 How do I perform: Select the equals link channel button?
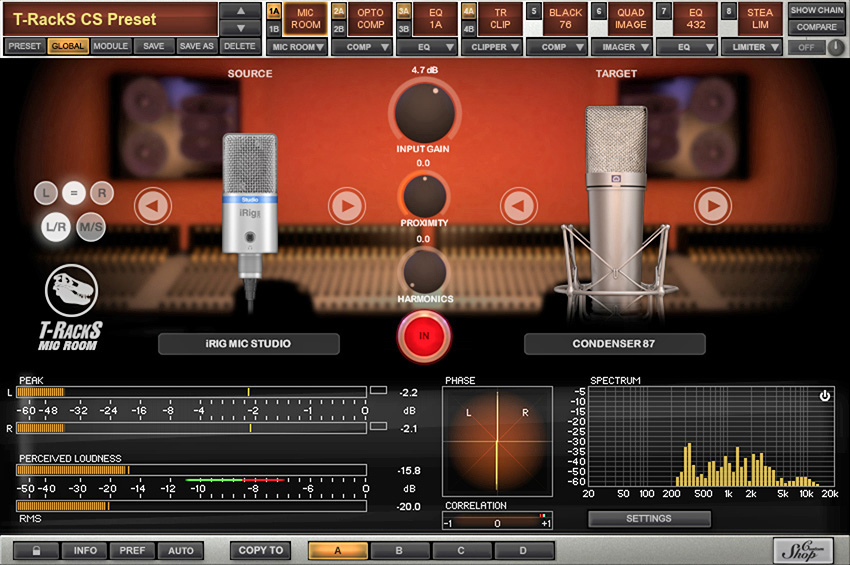click(x=74, y=193)
